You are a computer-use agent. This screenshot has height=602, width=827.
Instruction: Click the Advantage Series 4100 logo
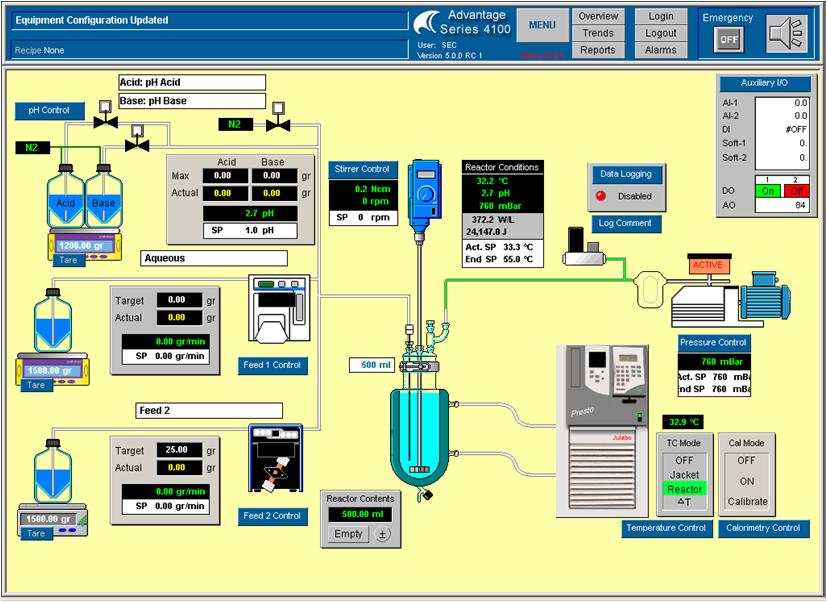point(462,23)
